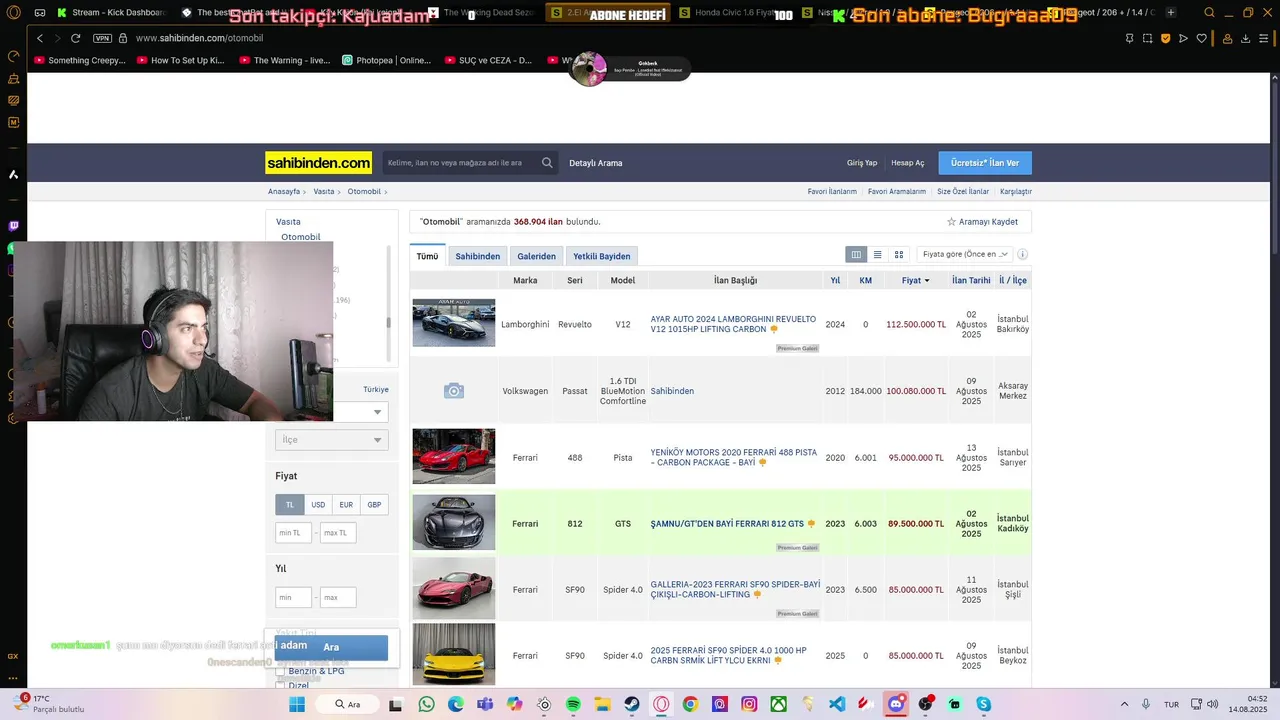The width and height of the screenshot is (1280, 720).
Task: Open Skype from the taskbar
Action: [x=983, y=704]
